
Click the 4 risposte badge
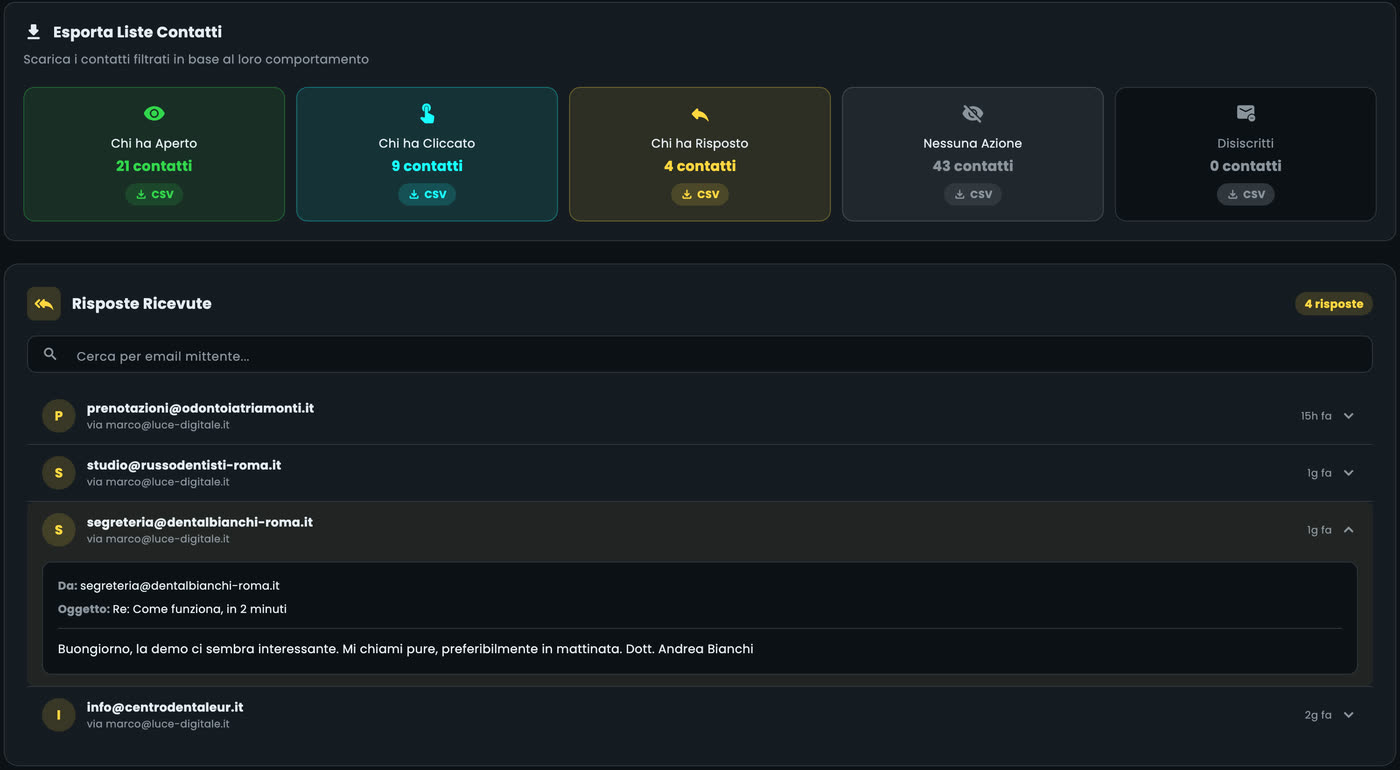(1334, 304)
